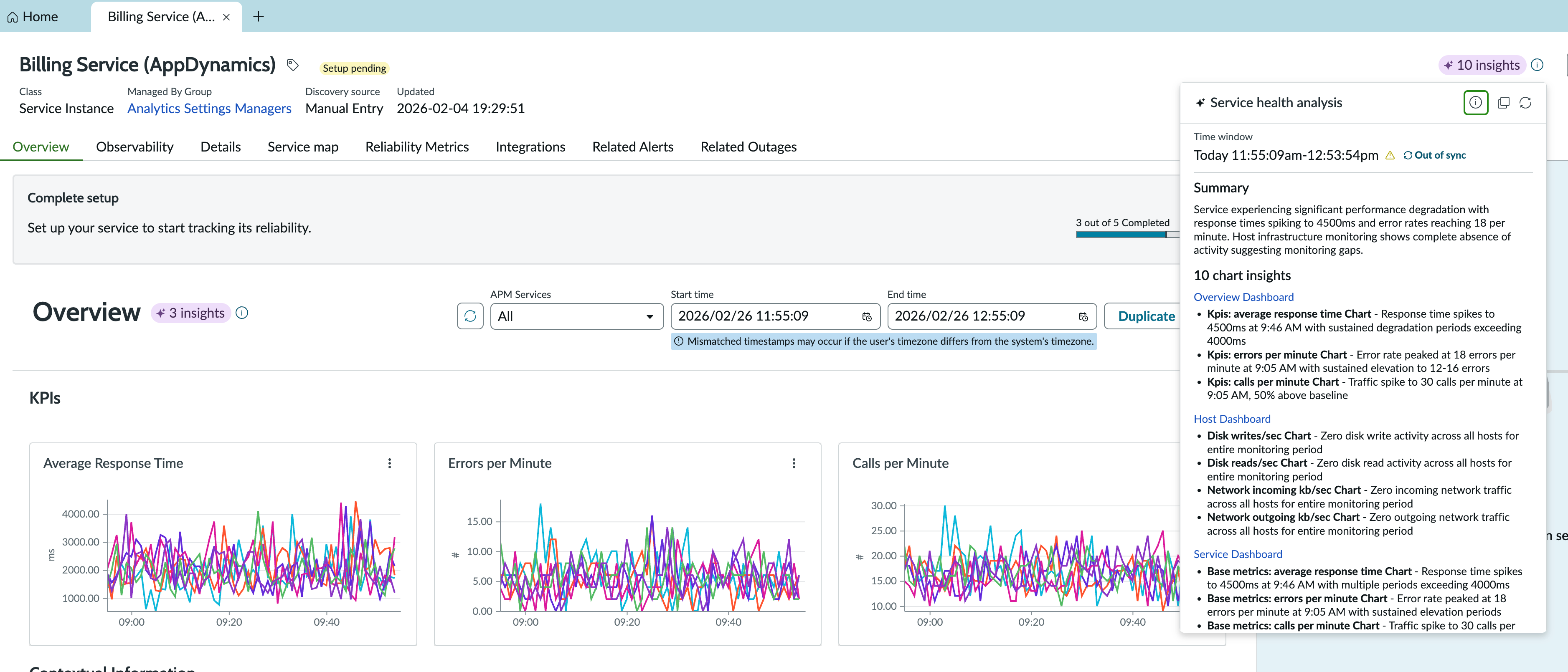Open the Overview Dashboard link in insights

(1243, 297)
